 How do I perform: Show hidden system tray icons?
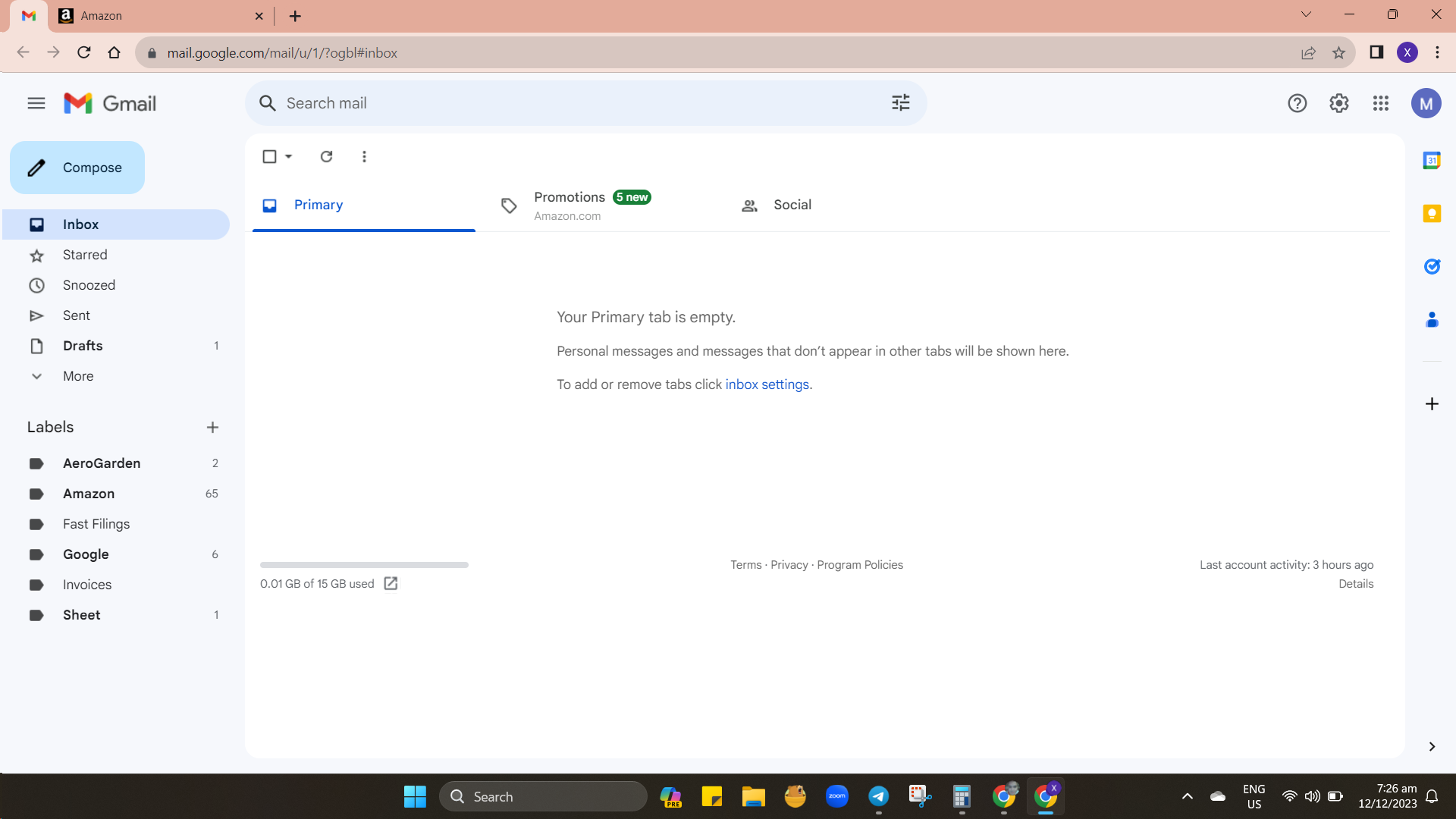coord(1188,796)
